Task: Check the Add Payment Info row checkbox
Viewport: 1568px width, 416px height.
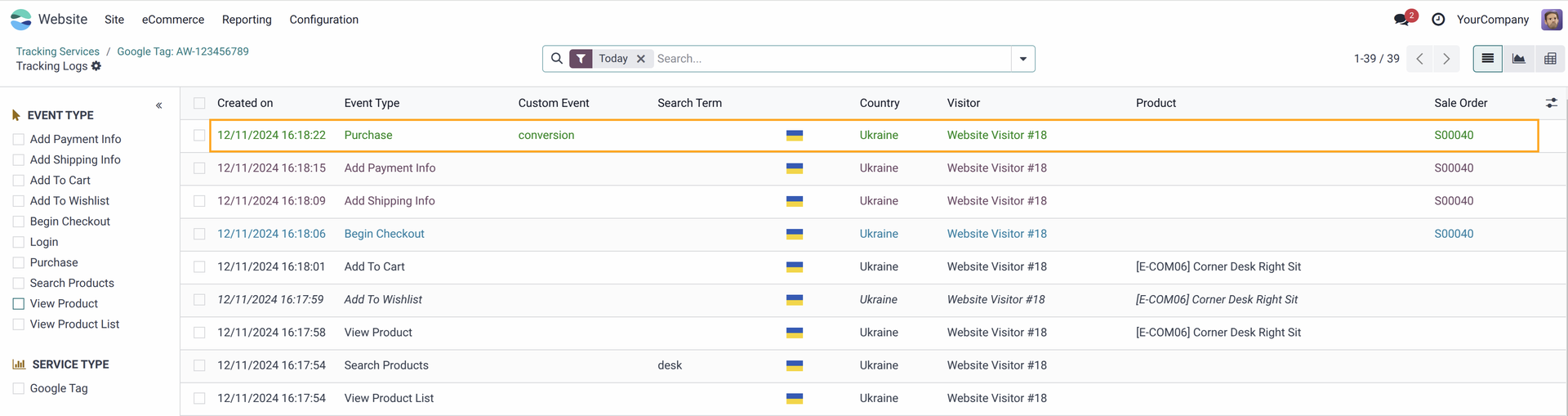Action: [x=199, y=168]
